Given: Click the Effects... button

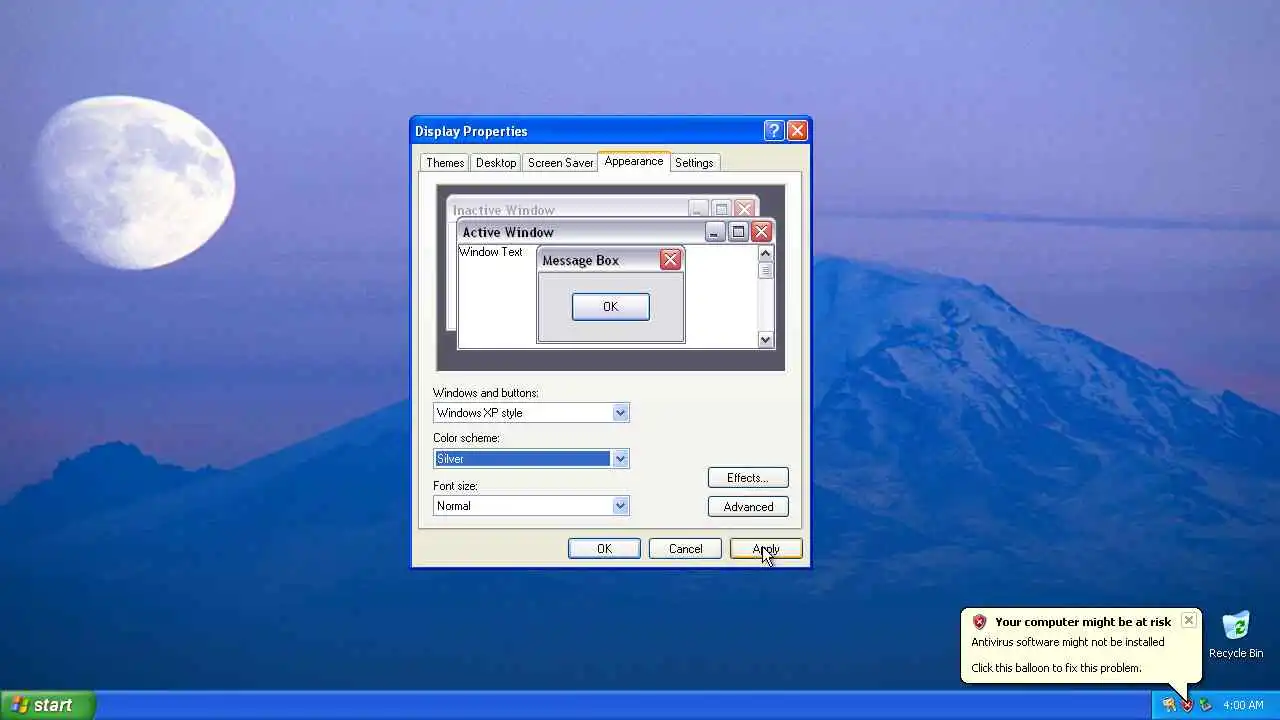Looking at the screenshot, I should [x=748, y=478].
